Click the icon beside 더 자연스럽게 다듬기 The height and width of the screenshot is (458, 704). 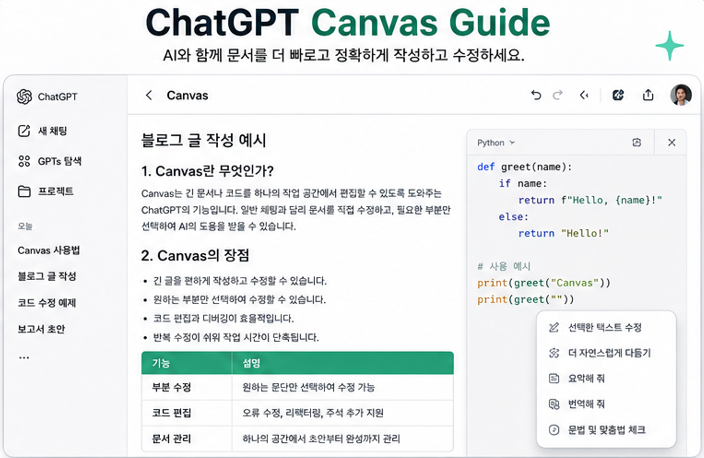[x=554, y=353]
